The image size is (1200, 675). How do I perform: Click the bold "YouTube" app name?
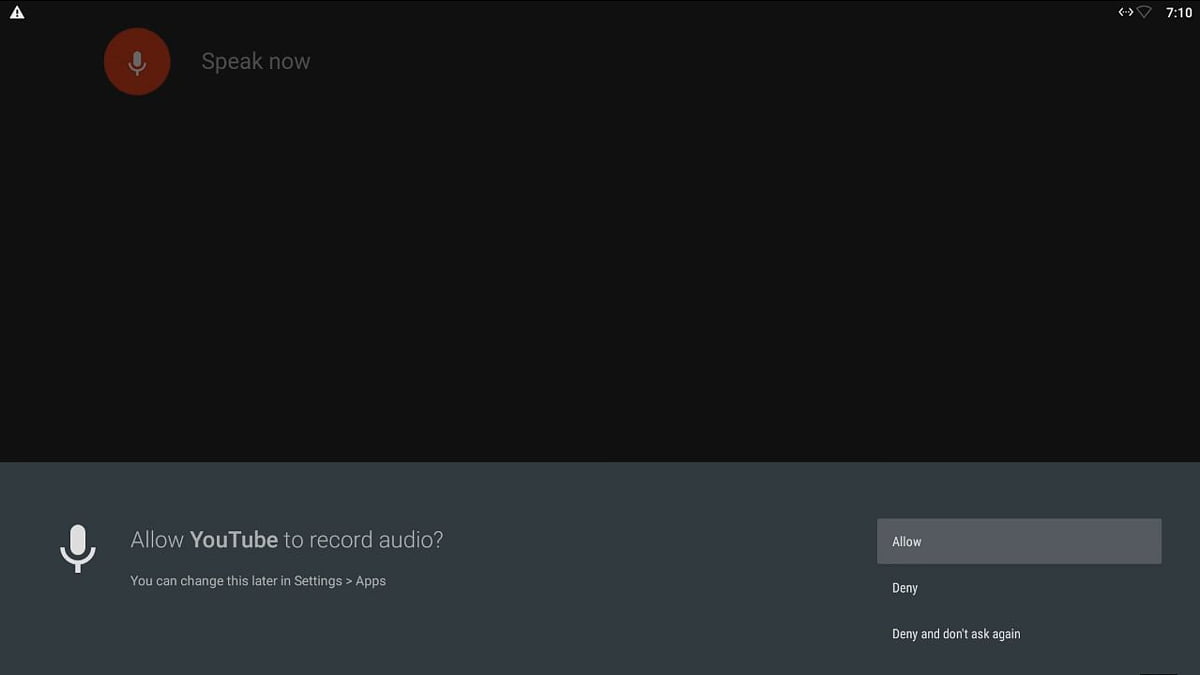click(x=234, y=540)
